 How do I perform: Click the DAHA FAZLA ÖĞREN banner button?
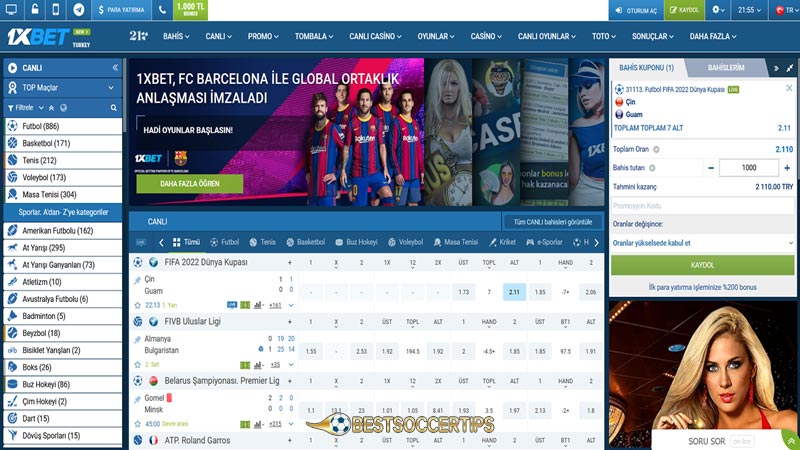(x=190, y=183)
